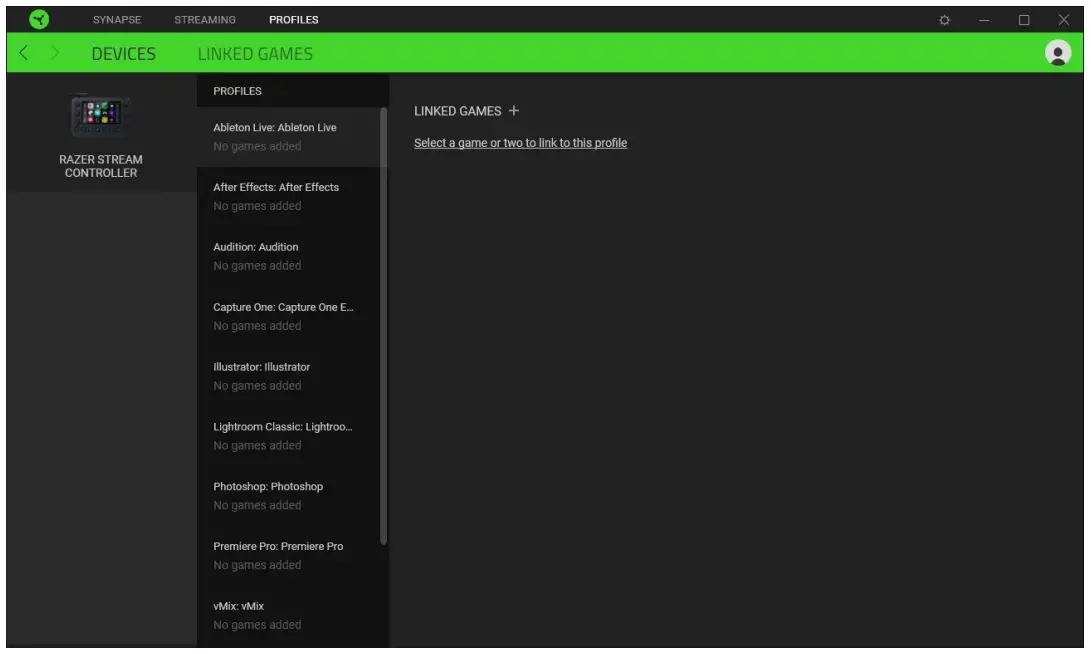
Task: Switch to the Profiles tab
Action: [x=294, y=19]
